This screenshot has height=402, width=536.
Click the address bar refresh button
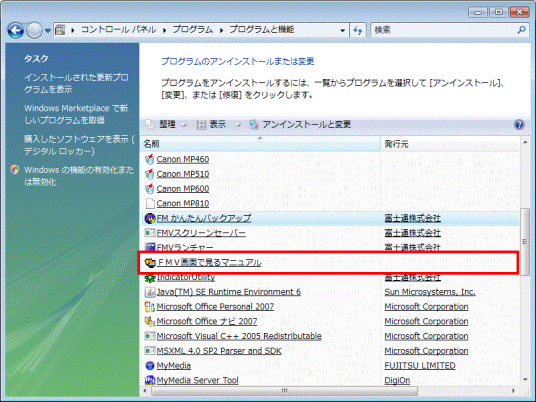[x=358, y=30]
